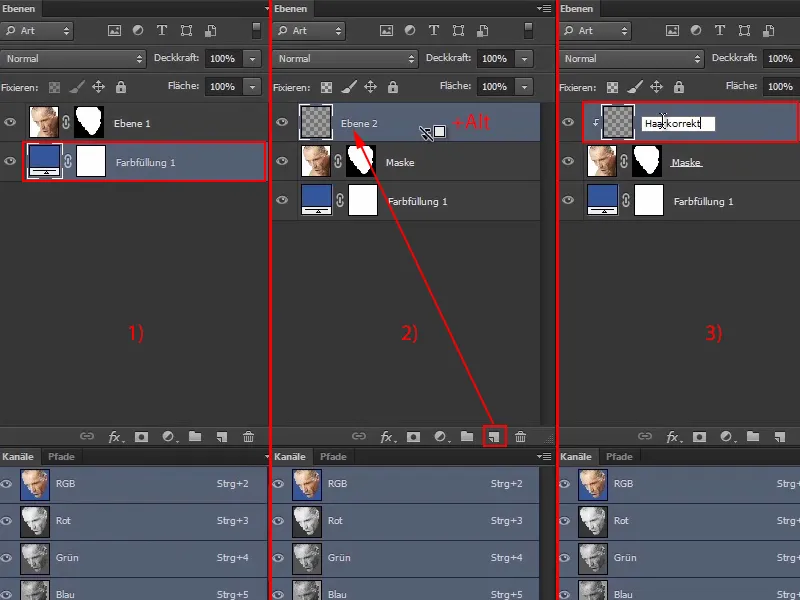
Task: Open Art filter type dropdown in right panel
Action: coord(595,31)
